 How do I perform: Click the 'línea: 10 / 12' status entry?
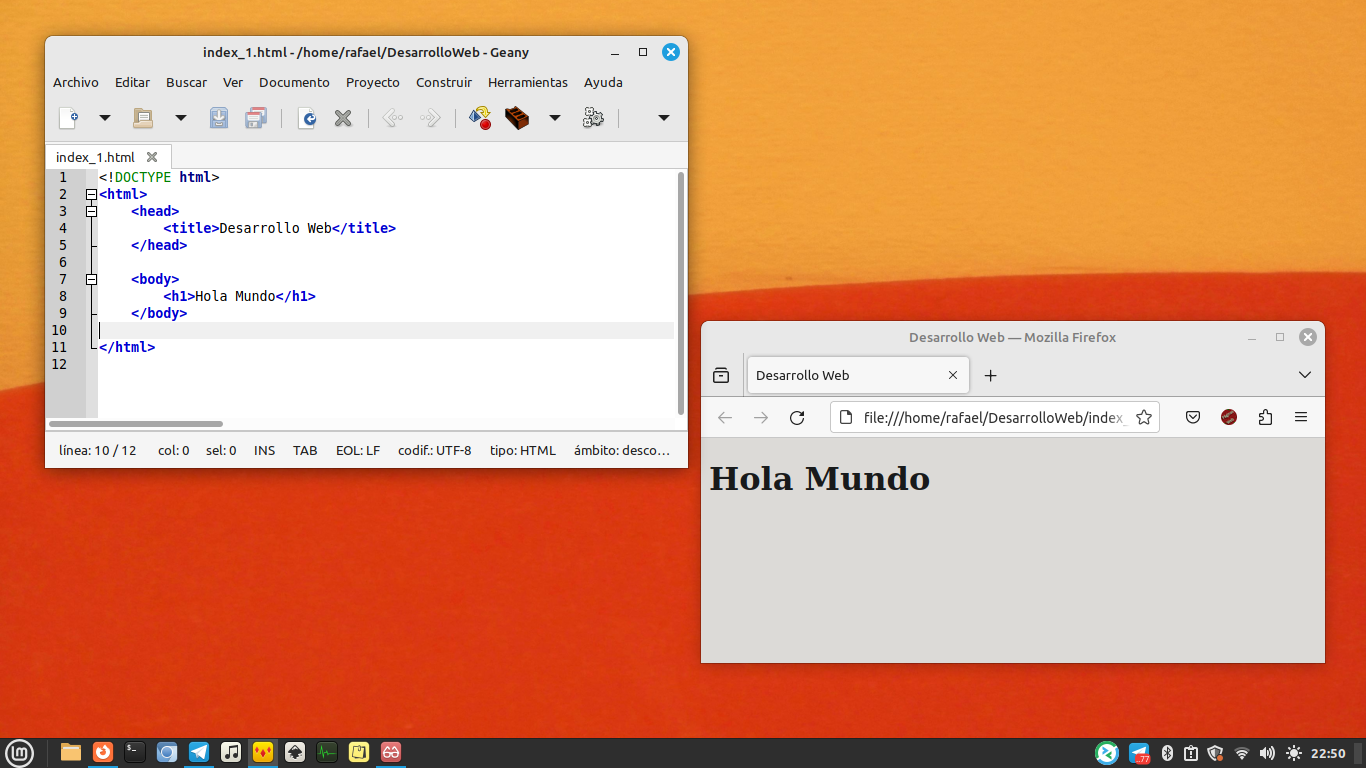point(98,451)
